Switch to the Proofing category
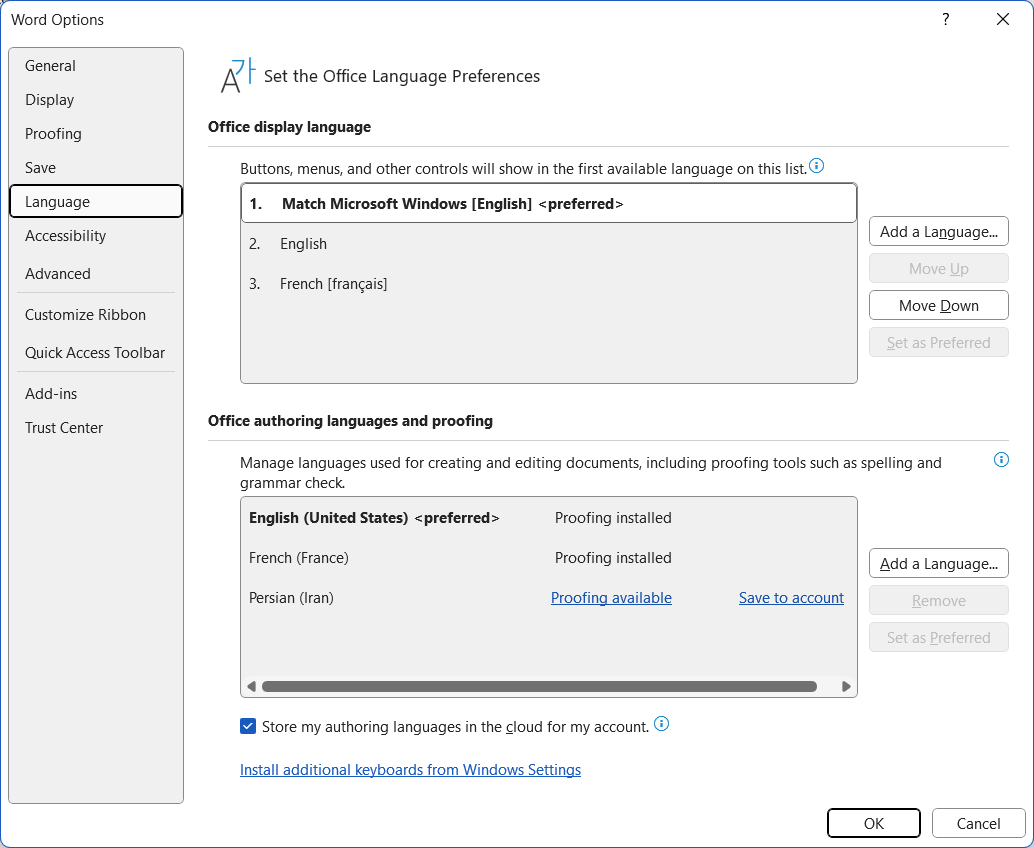Image resolution: width=1034 pixels, height=848 pixels. tap(96, 134)
